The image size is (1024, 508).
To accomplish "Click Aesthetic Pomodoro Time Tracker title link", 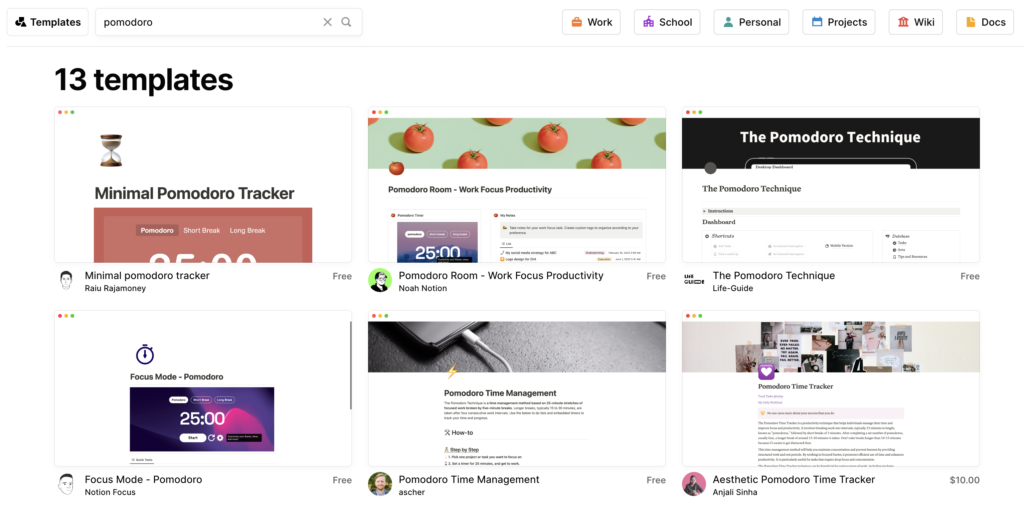I will coord(793,480).
